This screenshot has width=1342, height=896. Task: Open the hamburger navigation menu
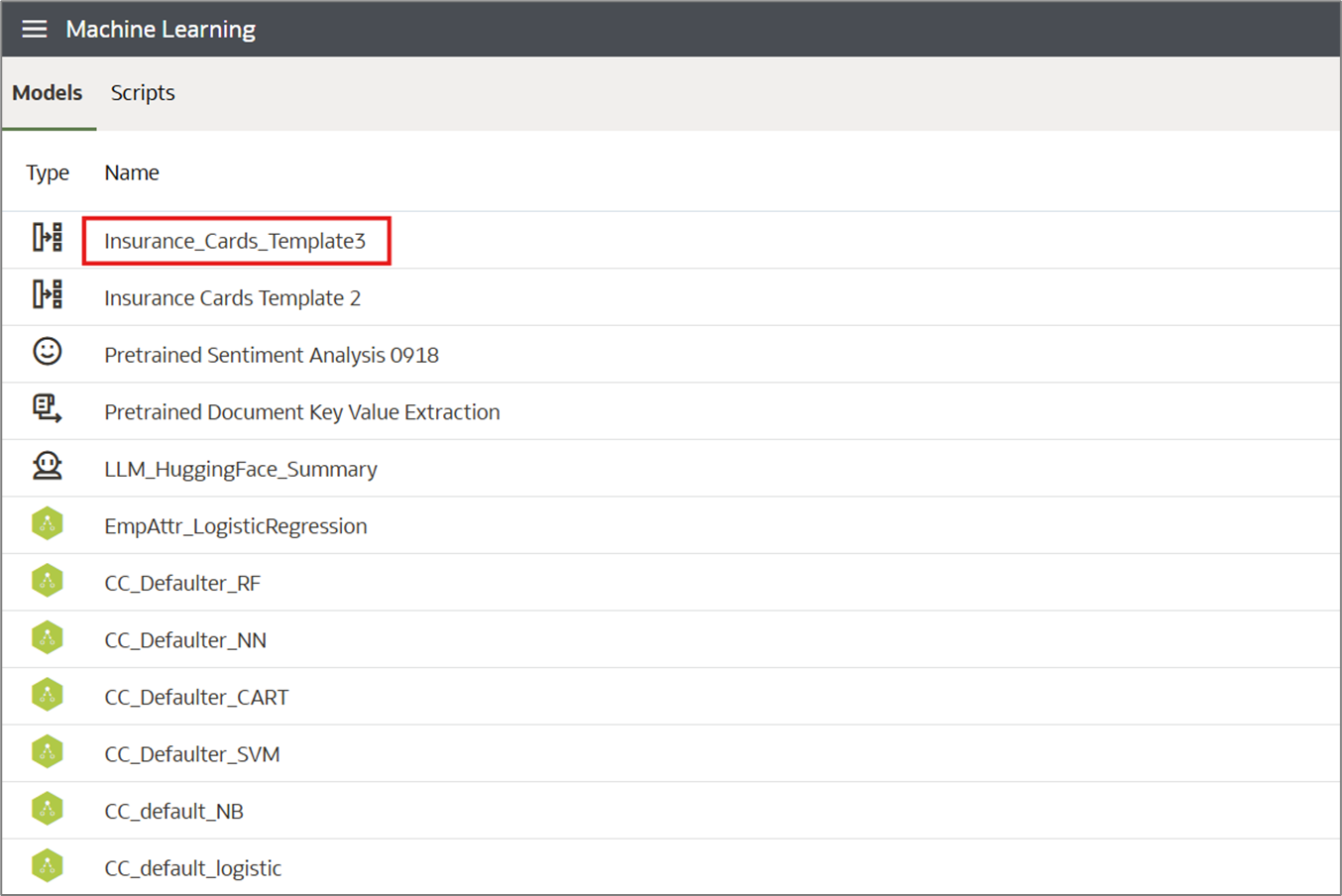[35, 29]
